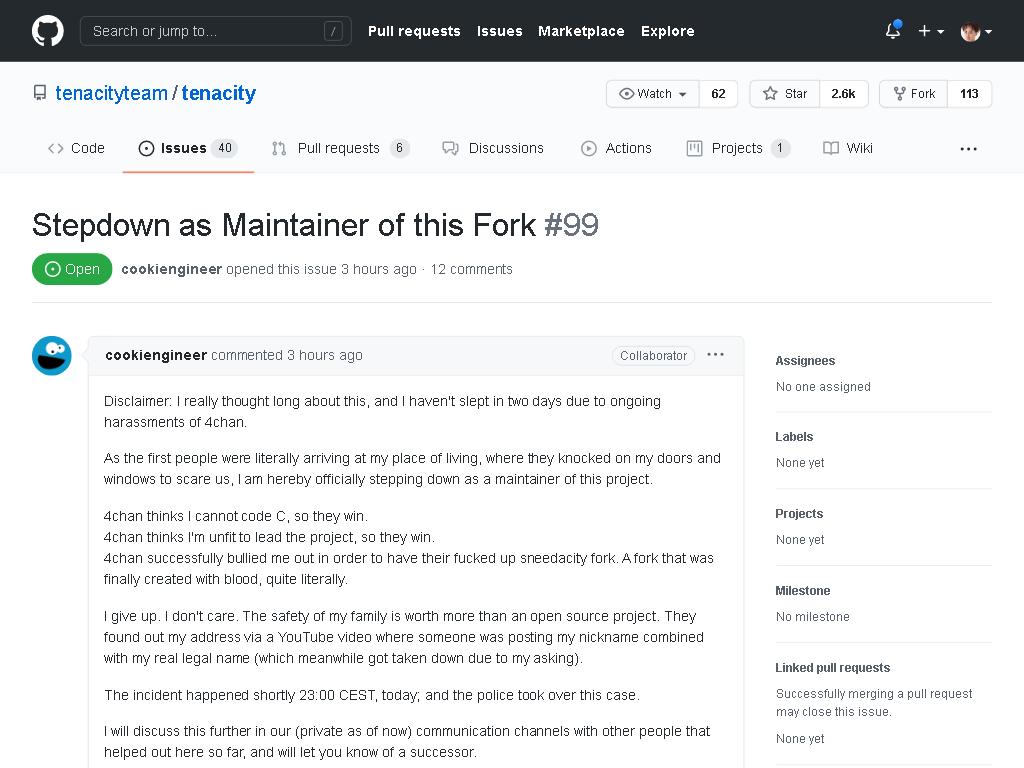Click the repository book icon beside tenacityteam
This screenshot has width=1024, height=768.
pyautogui.click(x=40, y=93)
